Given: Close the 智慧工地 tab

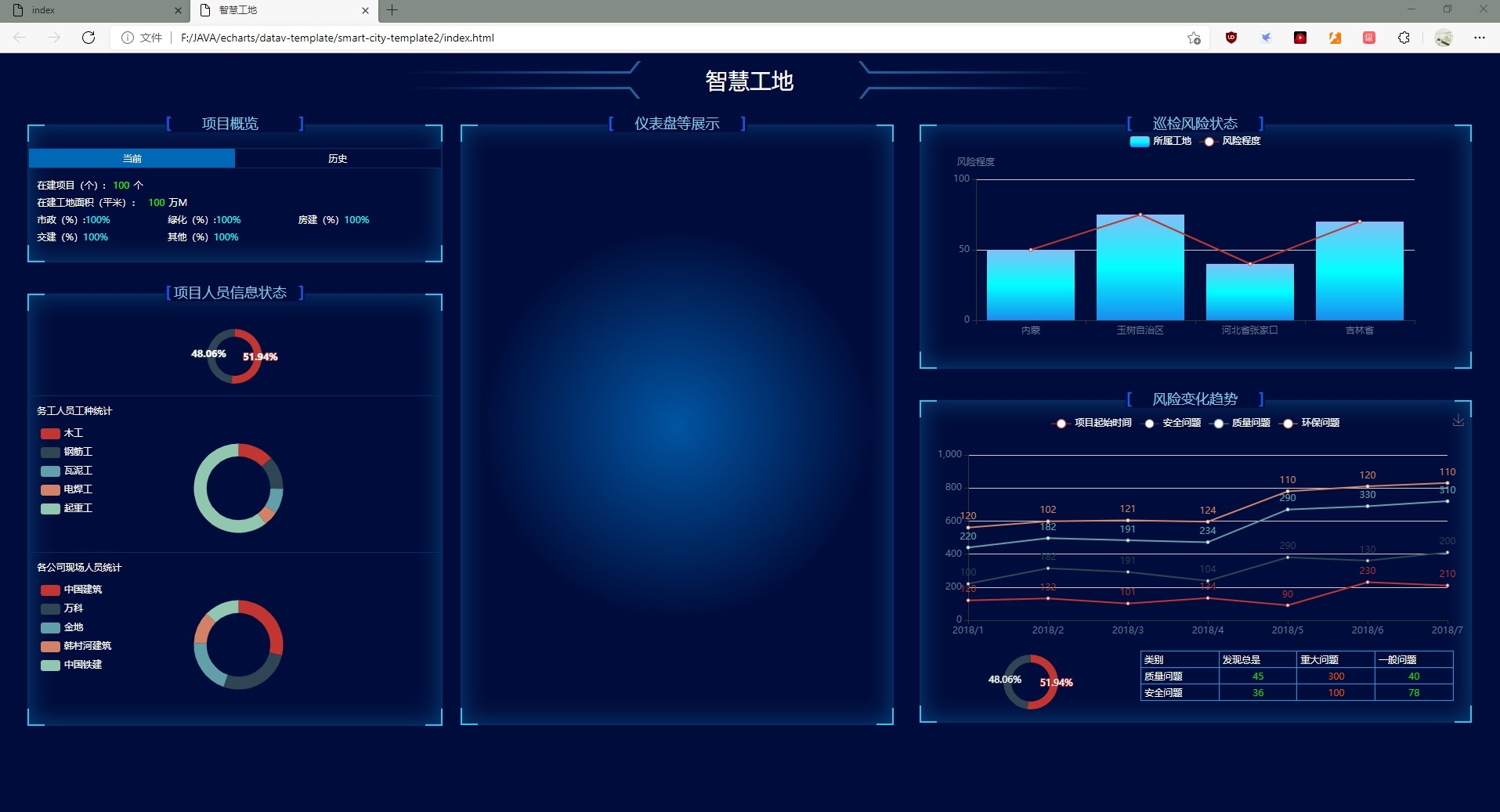Looking at the screenshot, I should coord(365,10).
